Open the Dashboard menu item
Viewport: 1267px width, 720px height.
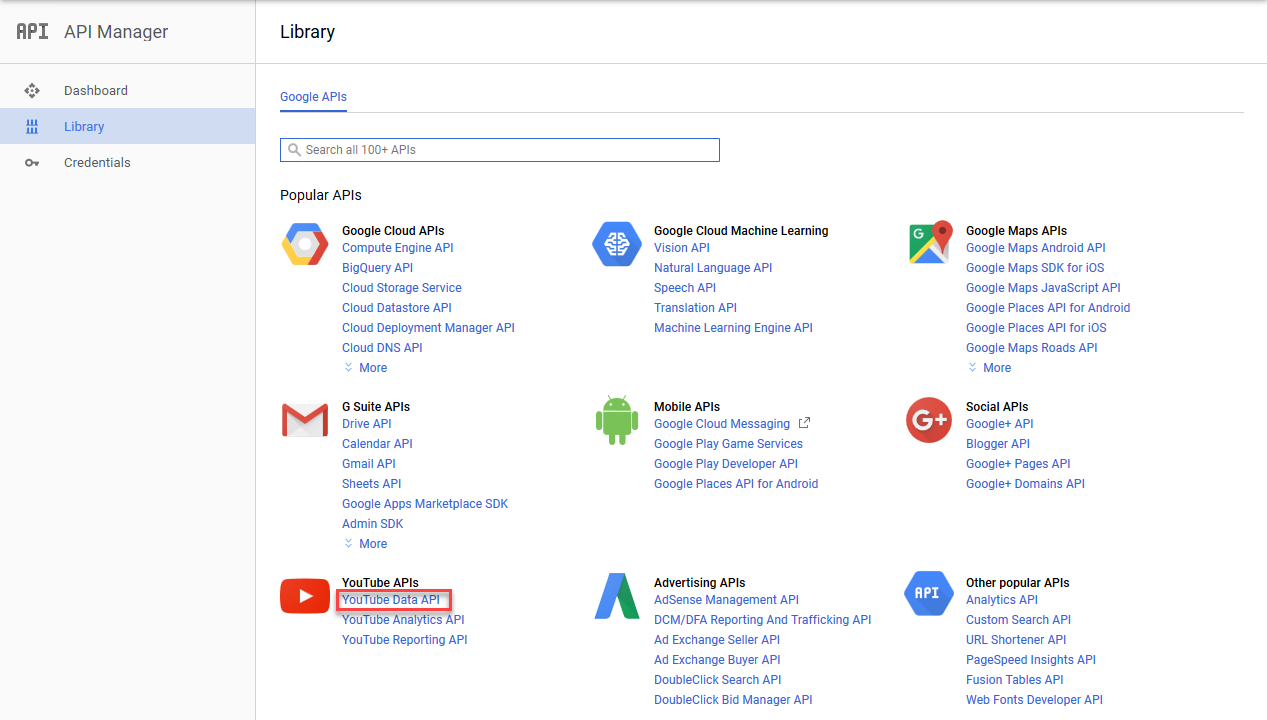127,90
